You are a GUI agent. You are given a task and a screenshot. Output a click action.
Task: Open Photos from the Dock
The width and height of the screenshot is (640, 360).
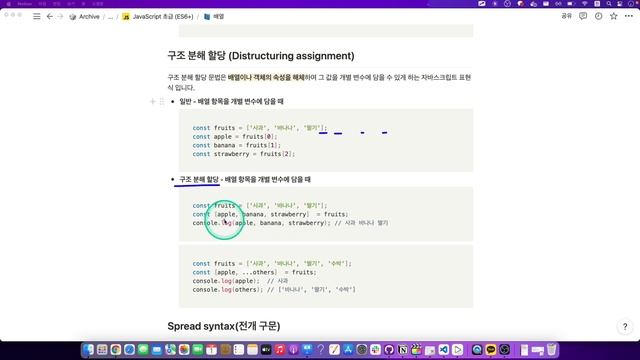click(x=184, y=350)
